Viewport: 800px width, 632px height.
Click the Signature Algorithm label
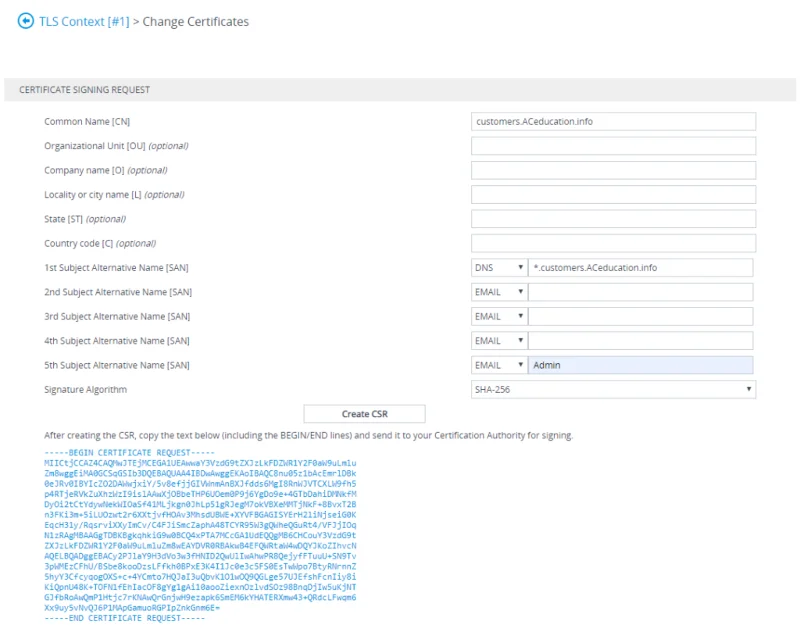click(85, 390)
